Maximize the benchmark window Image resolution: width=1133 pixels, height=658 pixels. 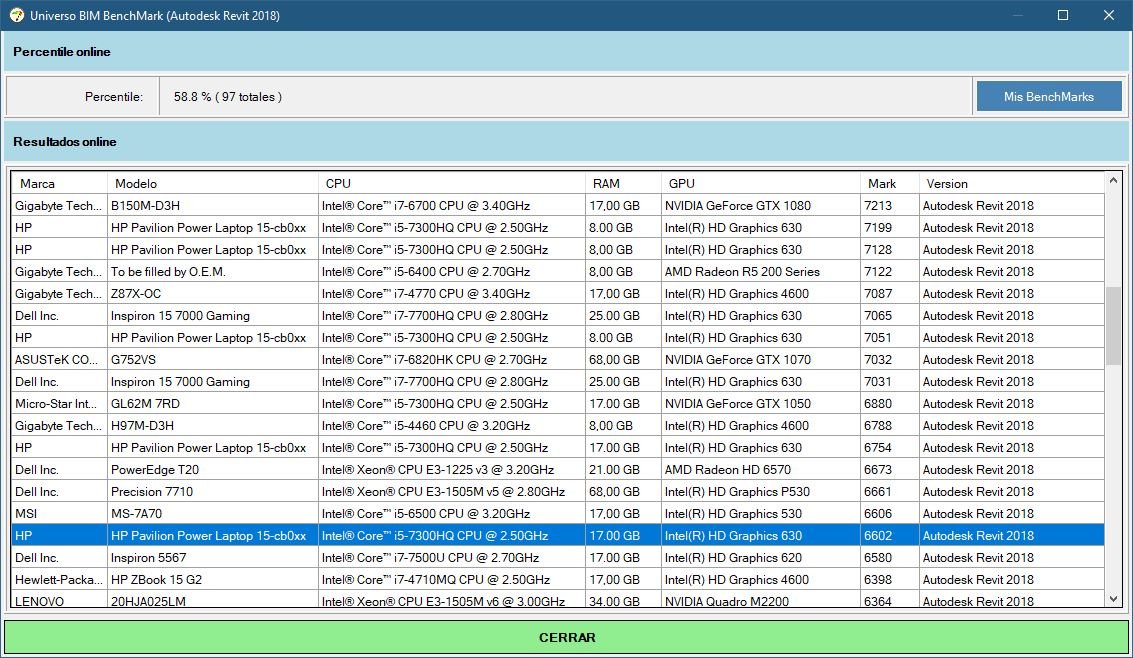pyautogui.click(x=1063, y=15)
